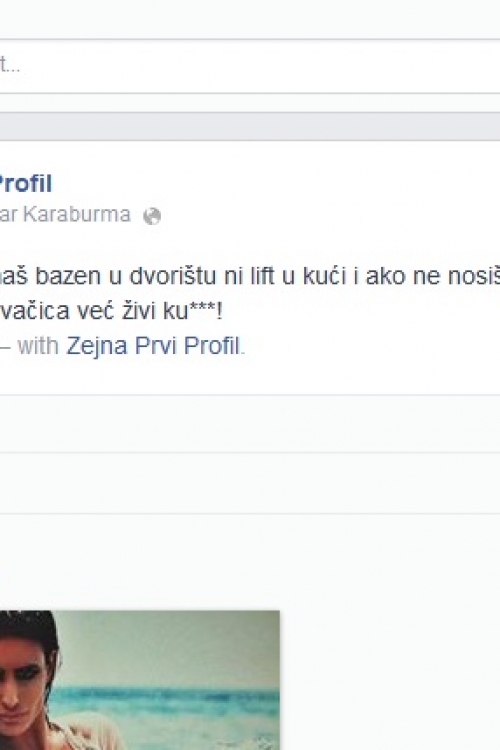The height and width of the screenshot is (750, 500).
Task: Click the post line ending with ku***!
Action: 111,311
